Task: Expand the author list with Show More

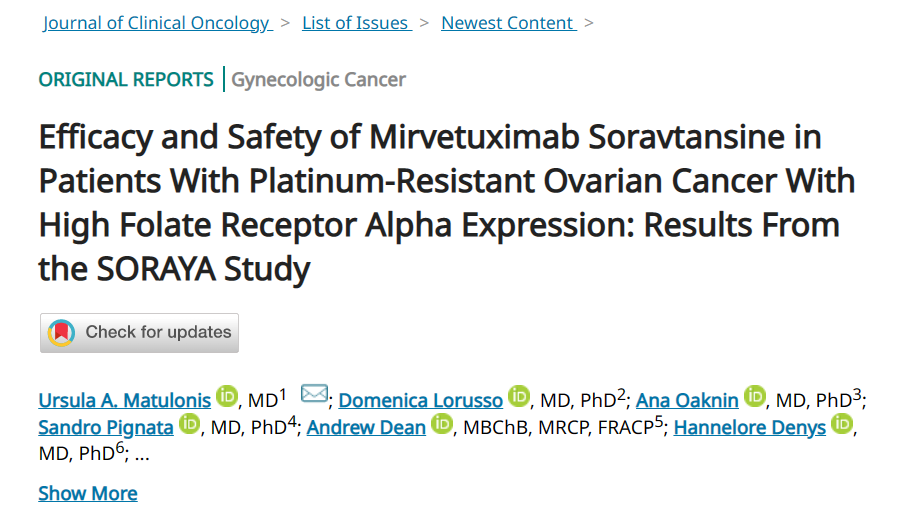Action: pos(88,493)
